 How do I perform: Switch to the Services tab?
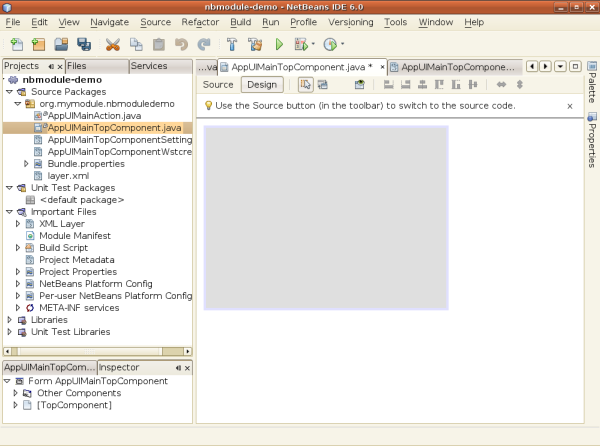click(x=161, y=66)
